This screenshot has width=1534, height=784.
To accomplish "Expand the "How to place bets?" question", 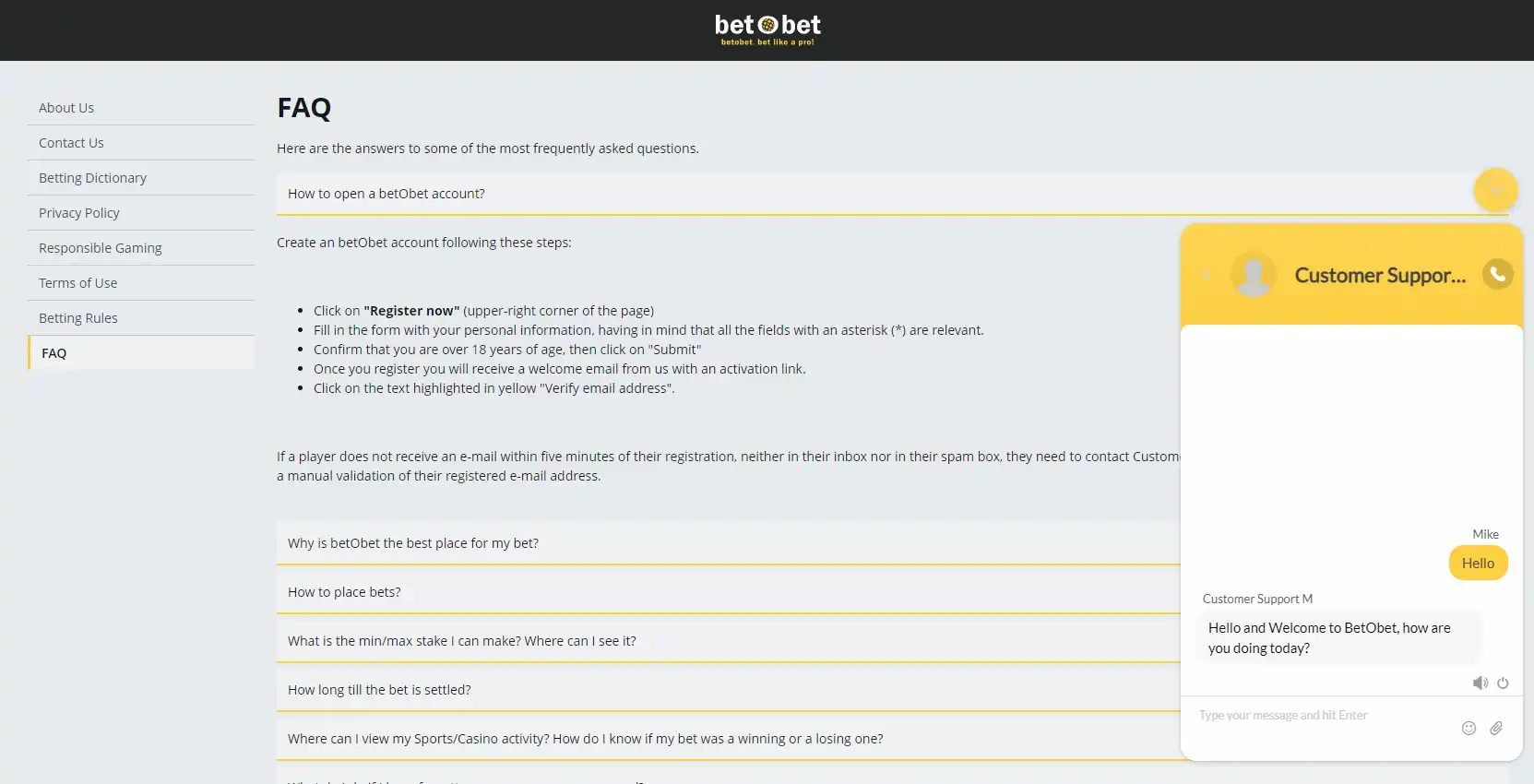I will (344, 592).
